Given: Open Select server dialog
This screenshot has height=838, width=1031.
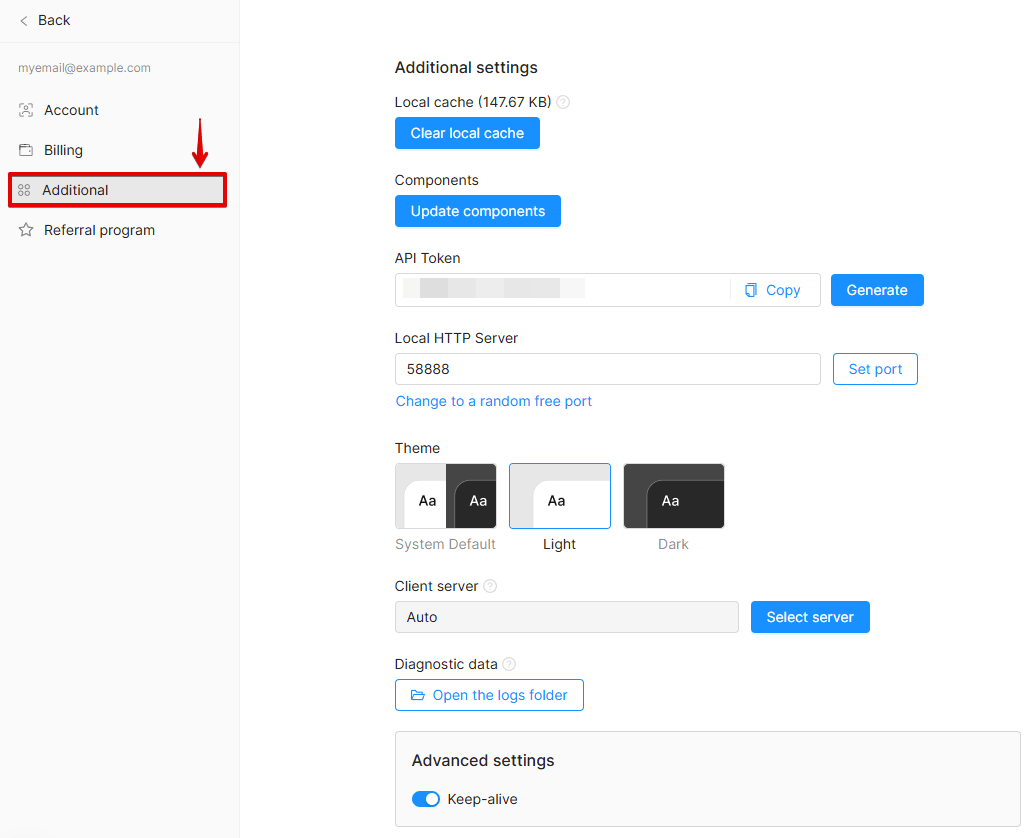Looking at the screenshot, I should 810,617.
